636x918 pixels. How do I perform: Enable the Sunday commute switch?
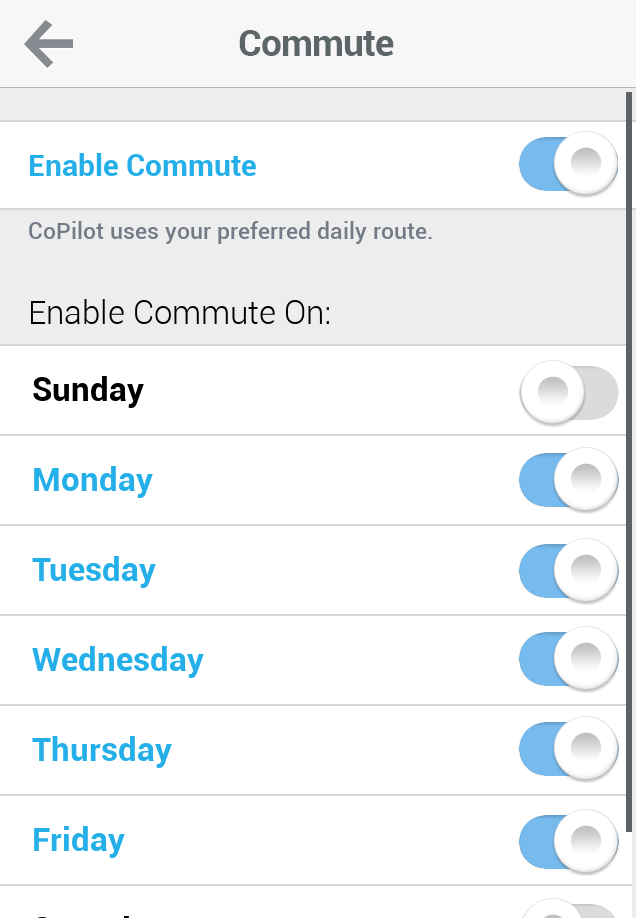pos(568,393)
